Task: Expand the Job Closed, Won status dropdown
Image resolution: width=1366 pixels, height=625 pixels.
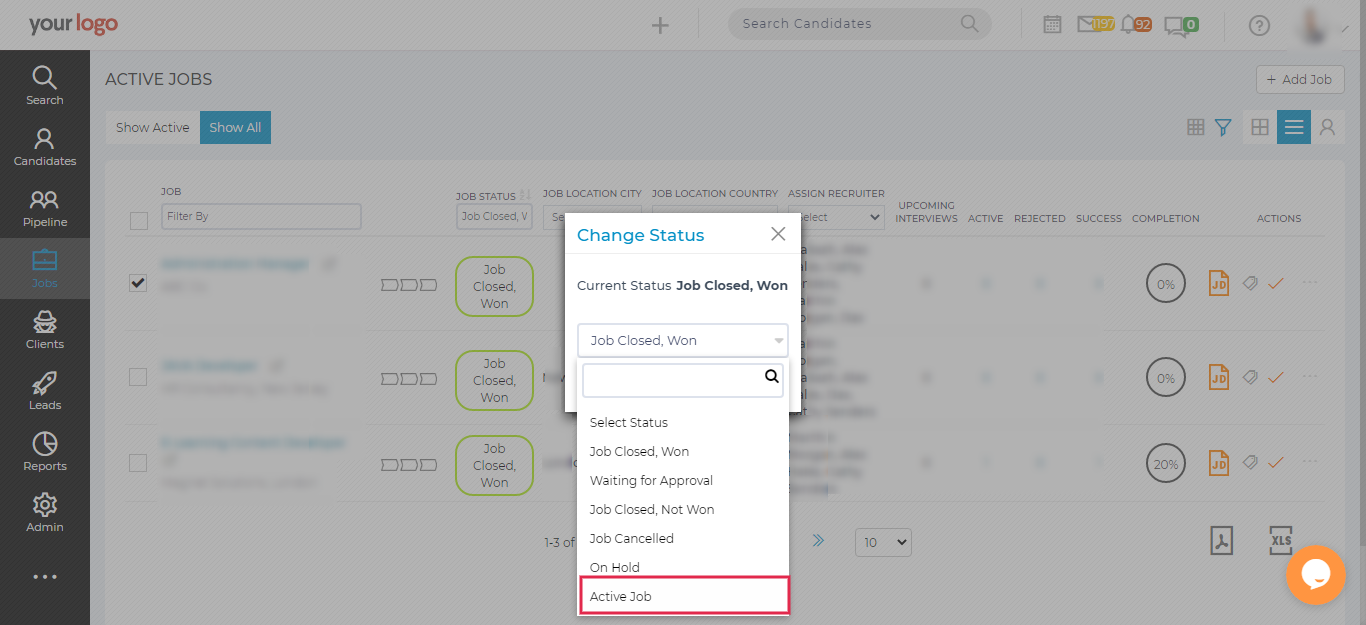Action: (682, 340)
